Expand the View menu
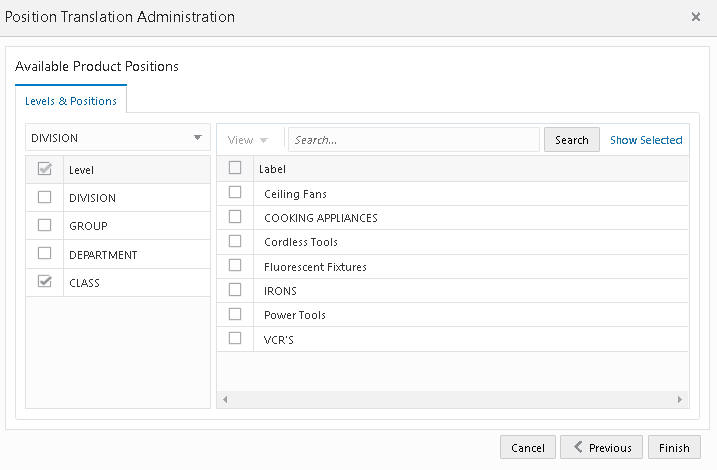The height and width of the screenshot is (470, 717). point(248,140)
